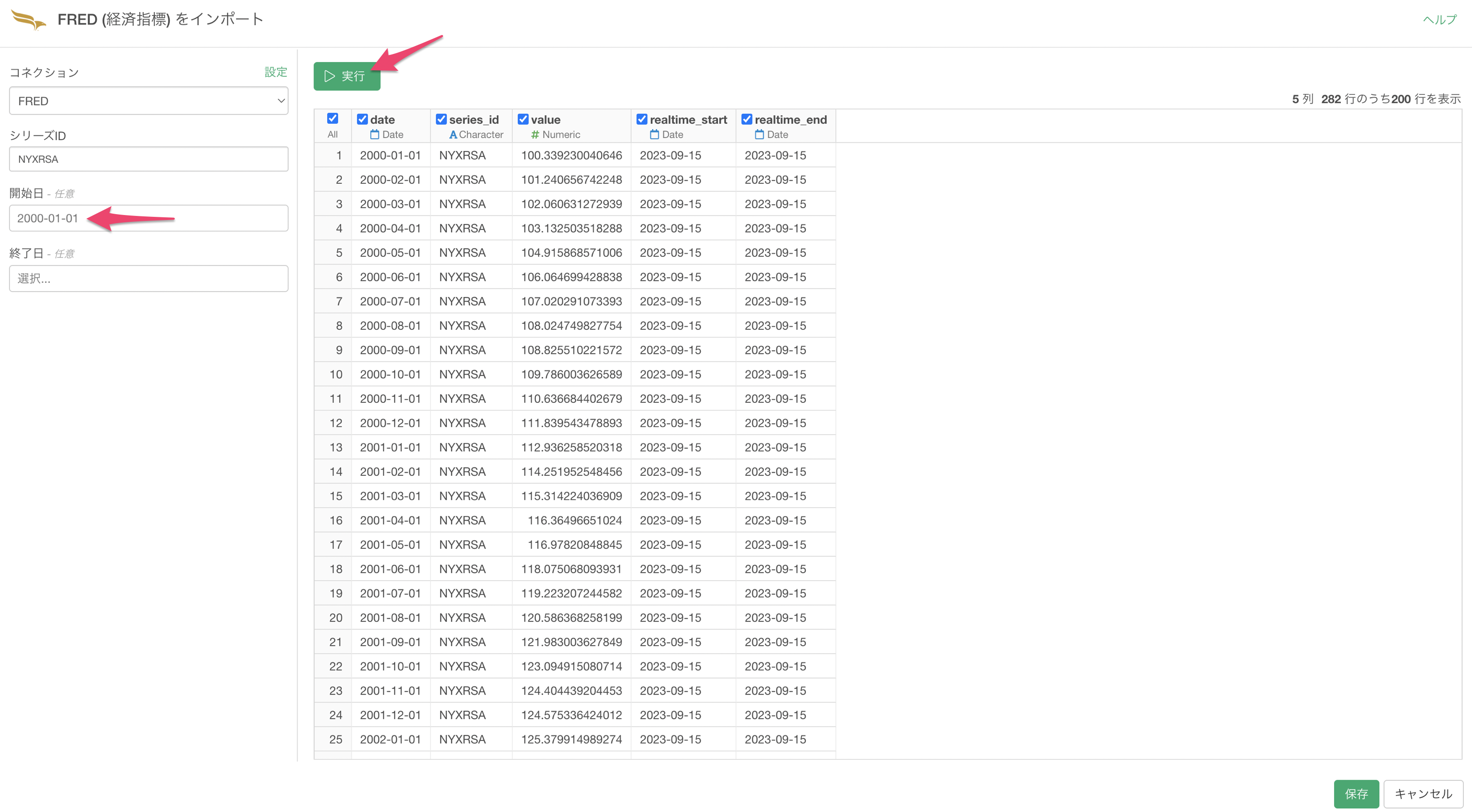This screenshot has width=1472, height=812.
Task: Select the value column header name
Action: coord(546,119)
